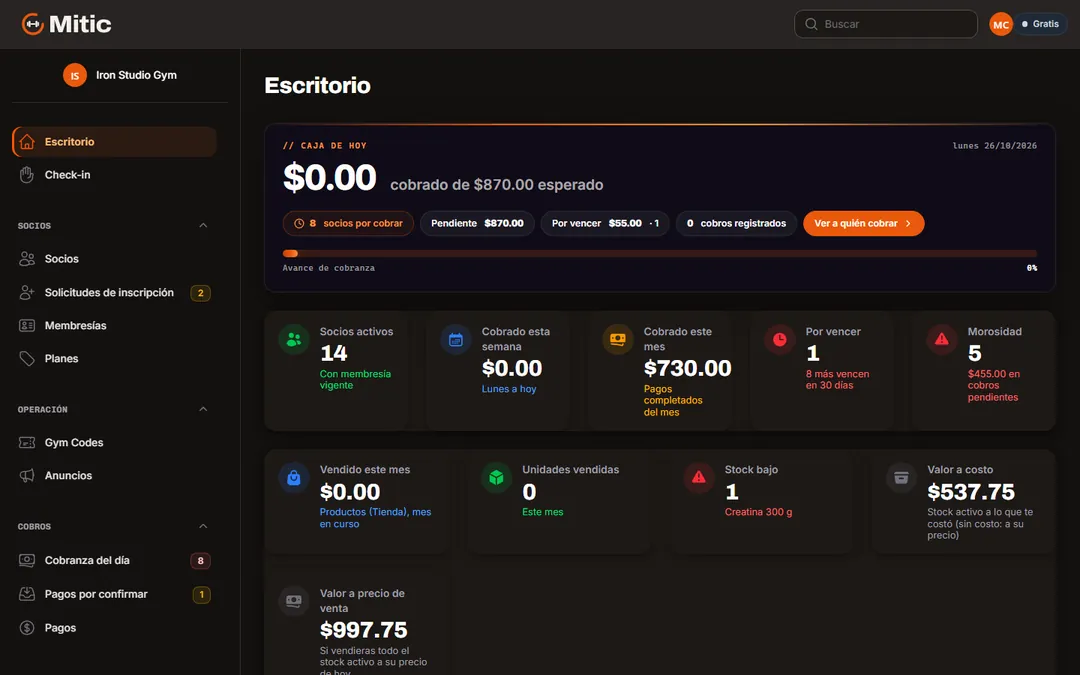Click the Morosidad warning triangle icon
1080x675 pixels.
pos(942,340)
